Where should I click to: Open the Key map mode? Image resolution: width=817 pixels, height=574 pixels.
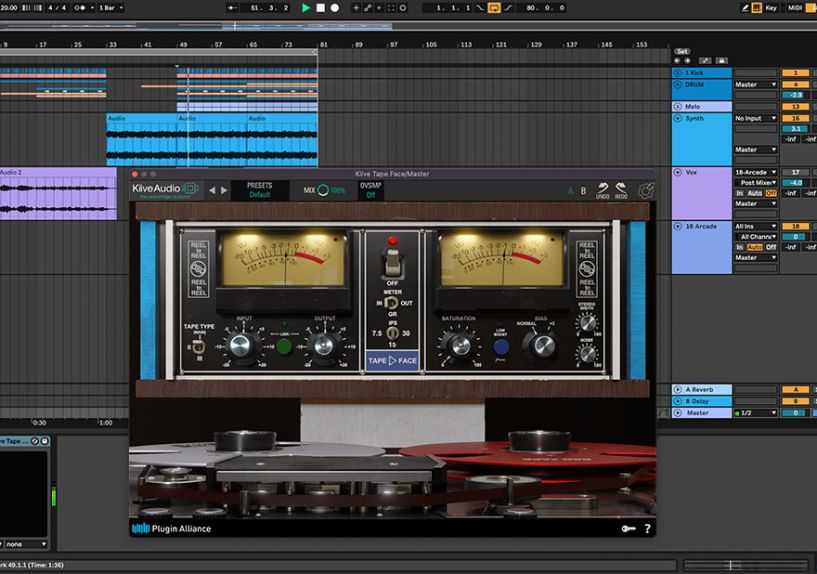click(x=771, y=8)
